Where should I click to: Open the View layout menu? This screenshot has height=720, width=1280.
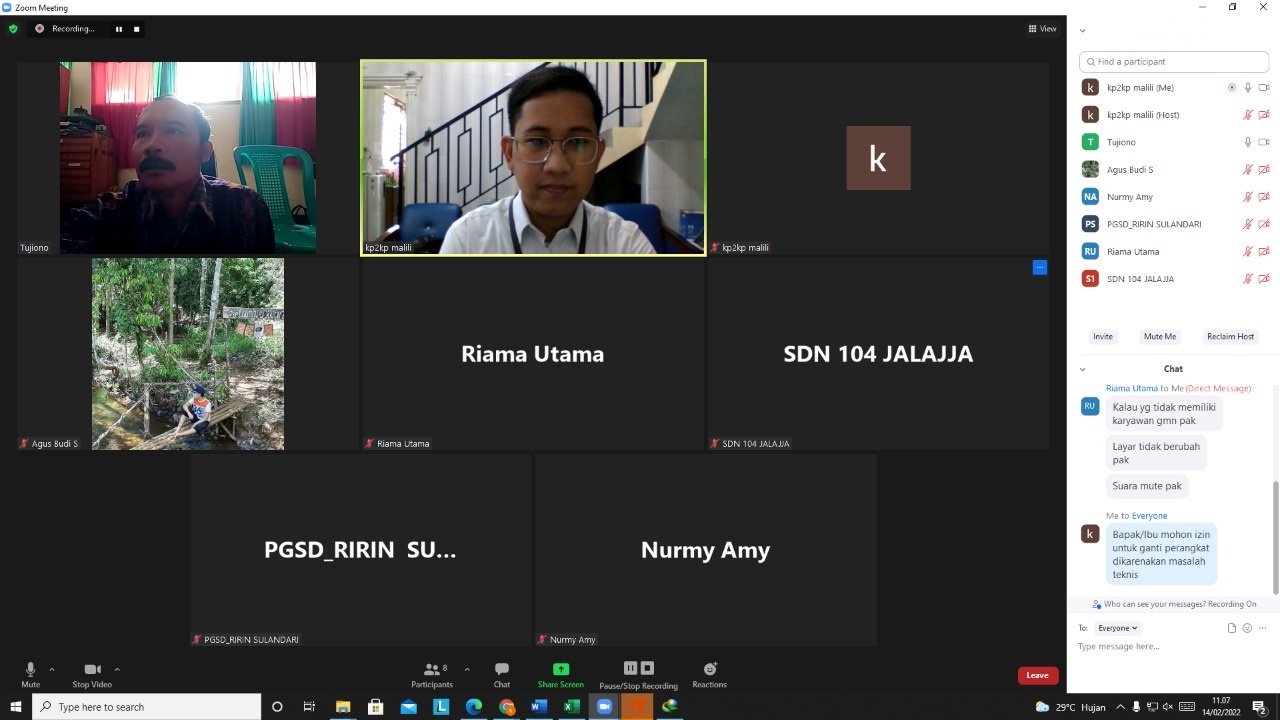click(1042, 29)
